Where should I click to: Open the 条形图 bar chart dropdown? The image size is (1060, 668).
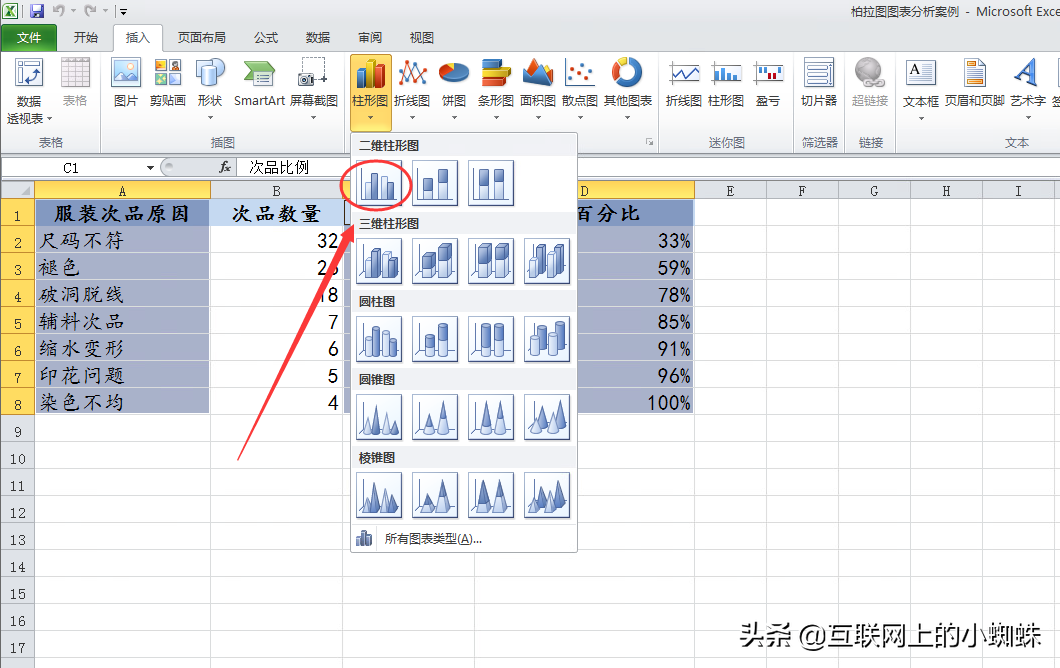point(496,91)
